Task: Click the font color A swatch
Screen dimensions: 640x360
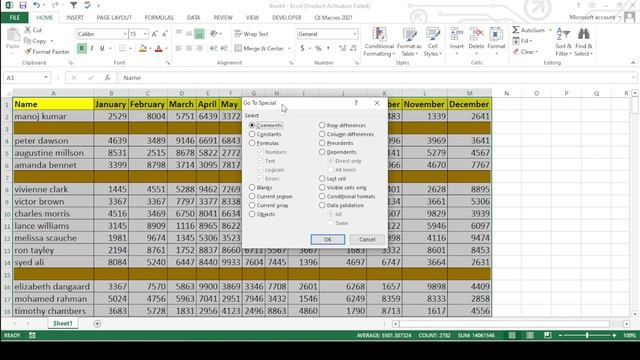Action: coord(159,48)
